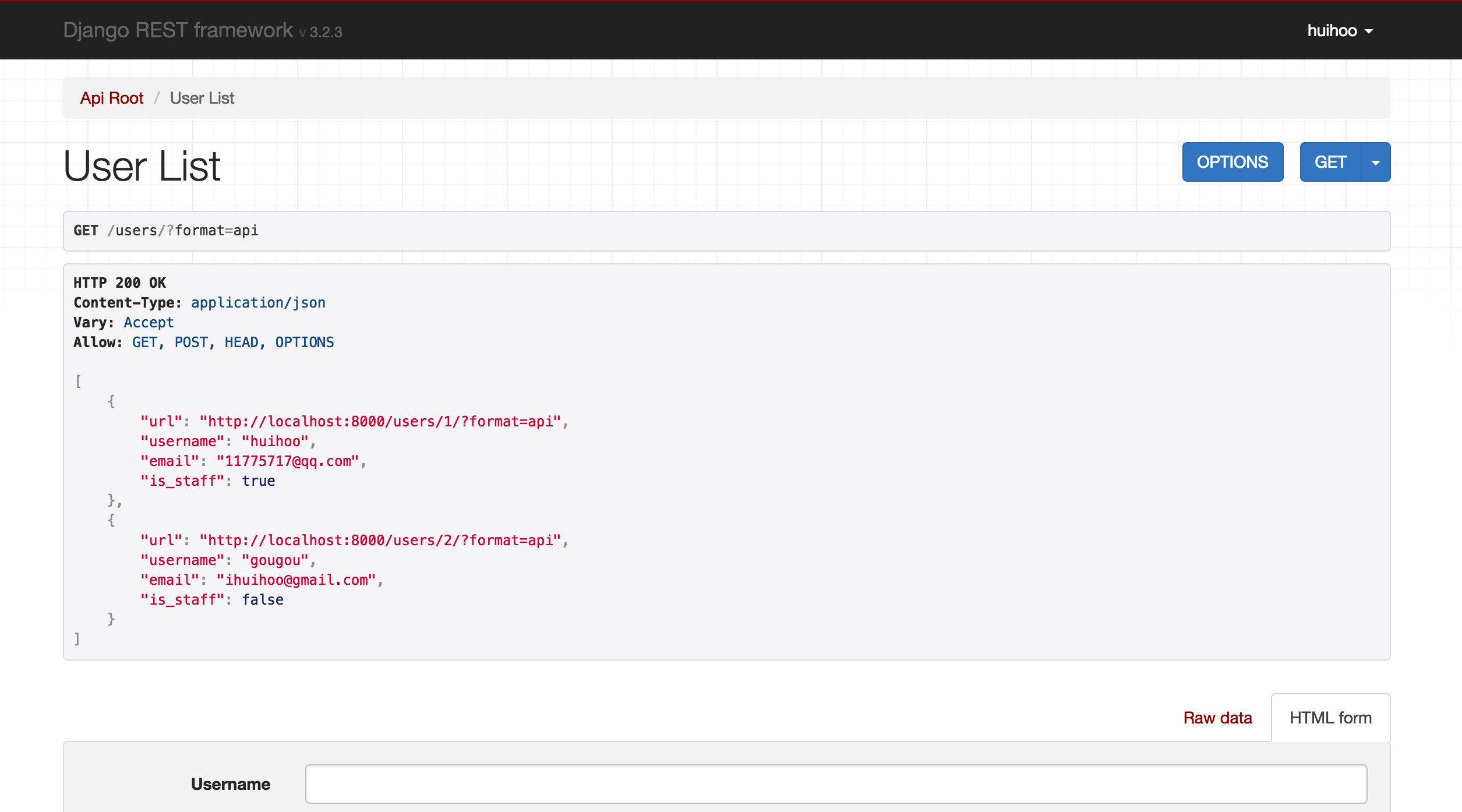Switch to the Raw data tab

(x=1217, y=718)
